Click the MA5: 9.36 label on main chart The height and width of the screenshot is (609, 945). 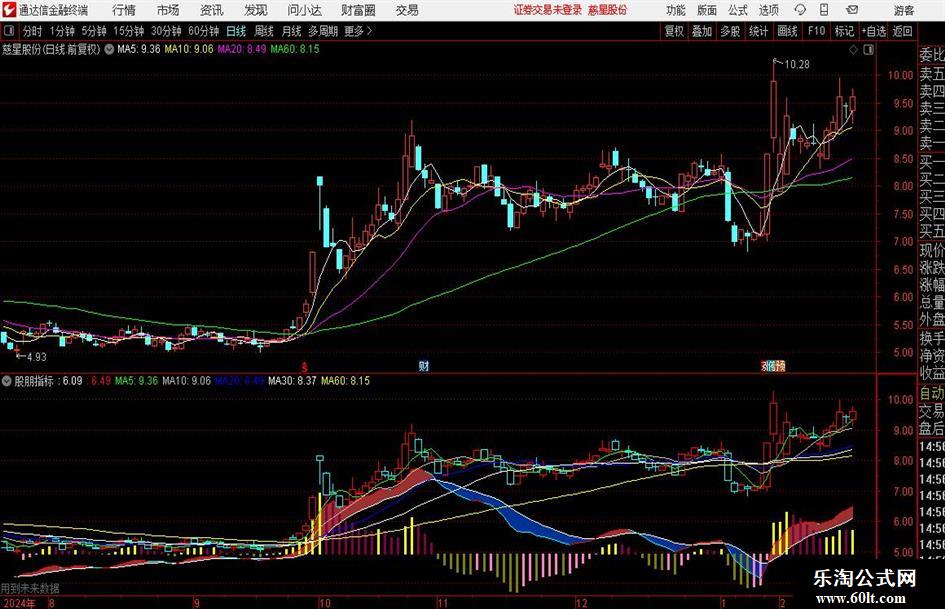click(139, 49)
